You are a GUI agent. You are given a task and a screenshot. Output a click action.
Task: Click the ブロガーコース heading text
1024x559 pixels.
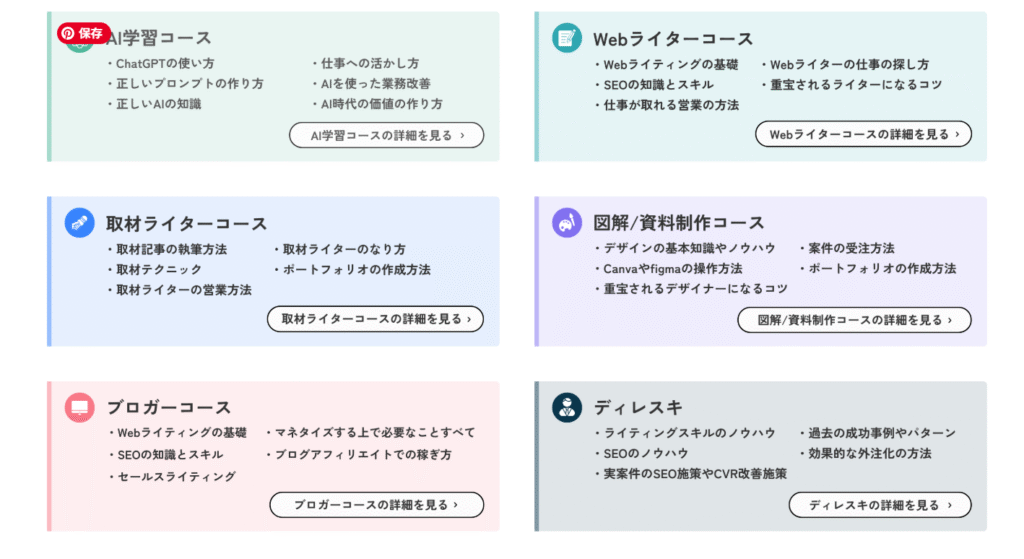tap(168, 407)
